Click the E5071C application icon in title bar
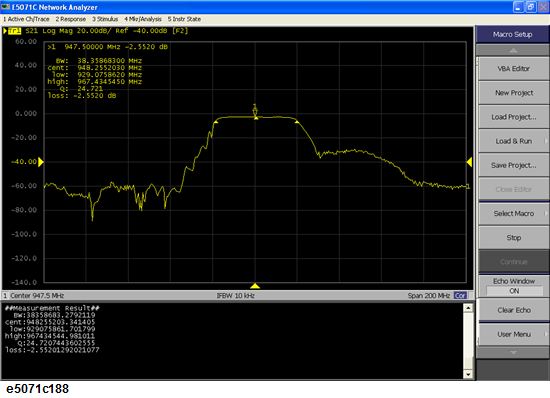 coord(6,7)
